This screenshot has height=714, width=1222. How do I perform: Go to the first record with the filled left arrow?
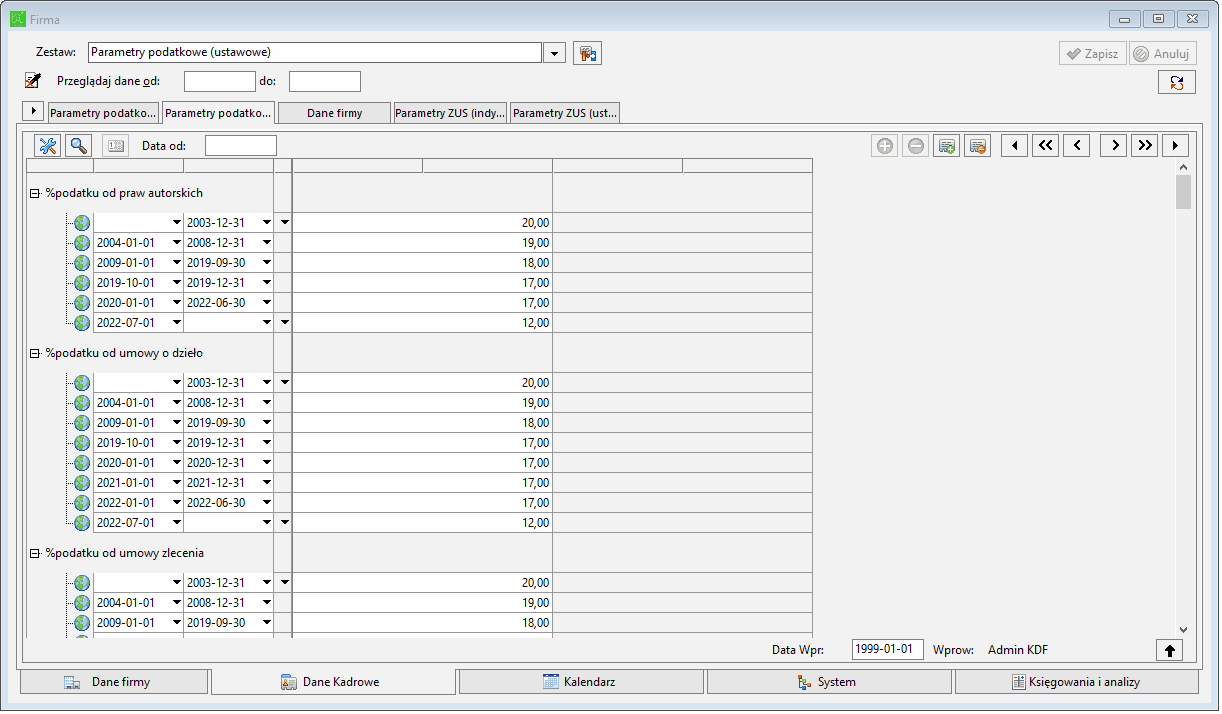(1015, 146)
